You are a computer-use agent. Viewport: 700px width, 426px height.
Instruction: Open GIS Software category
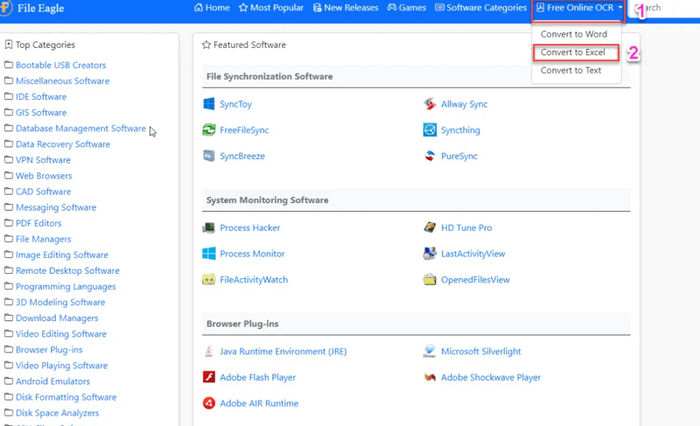[41, 113]
